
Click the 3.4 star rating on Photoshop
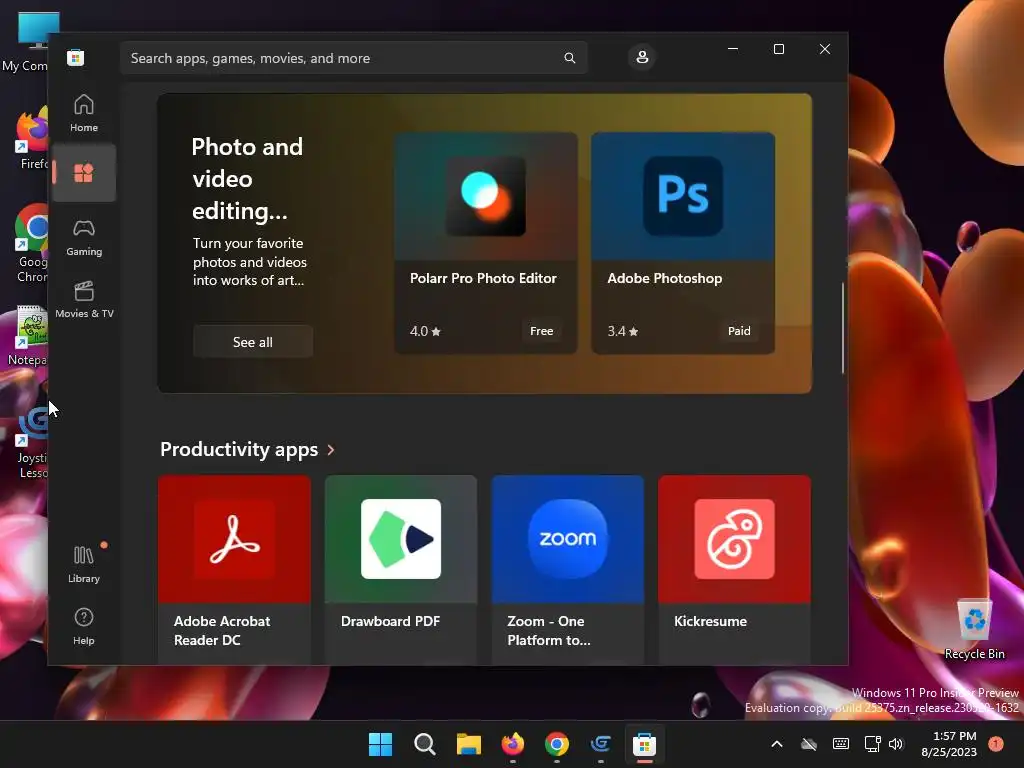[x=622, y=331]
